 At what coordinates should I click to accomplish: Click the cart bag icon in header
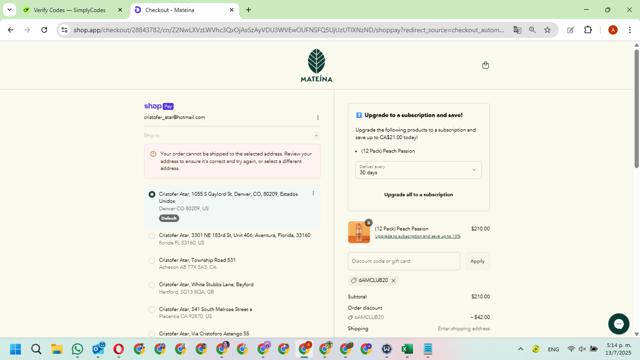485,65
